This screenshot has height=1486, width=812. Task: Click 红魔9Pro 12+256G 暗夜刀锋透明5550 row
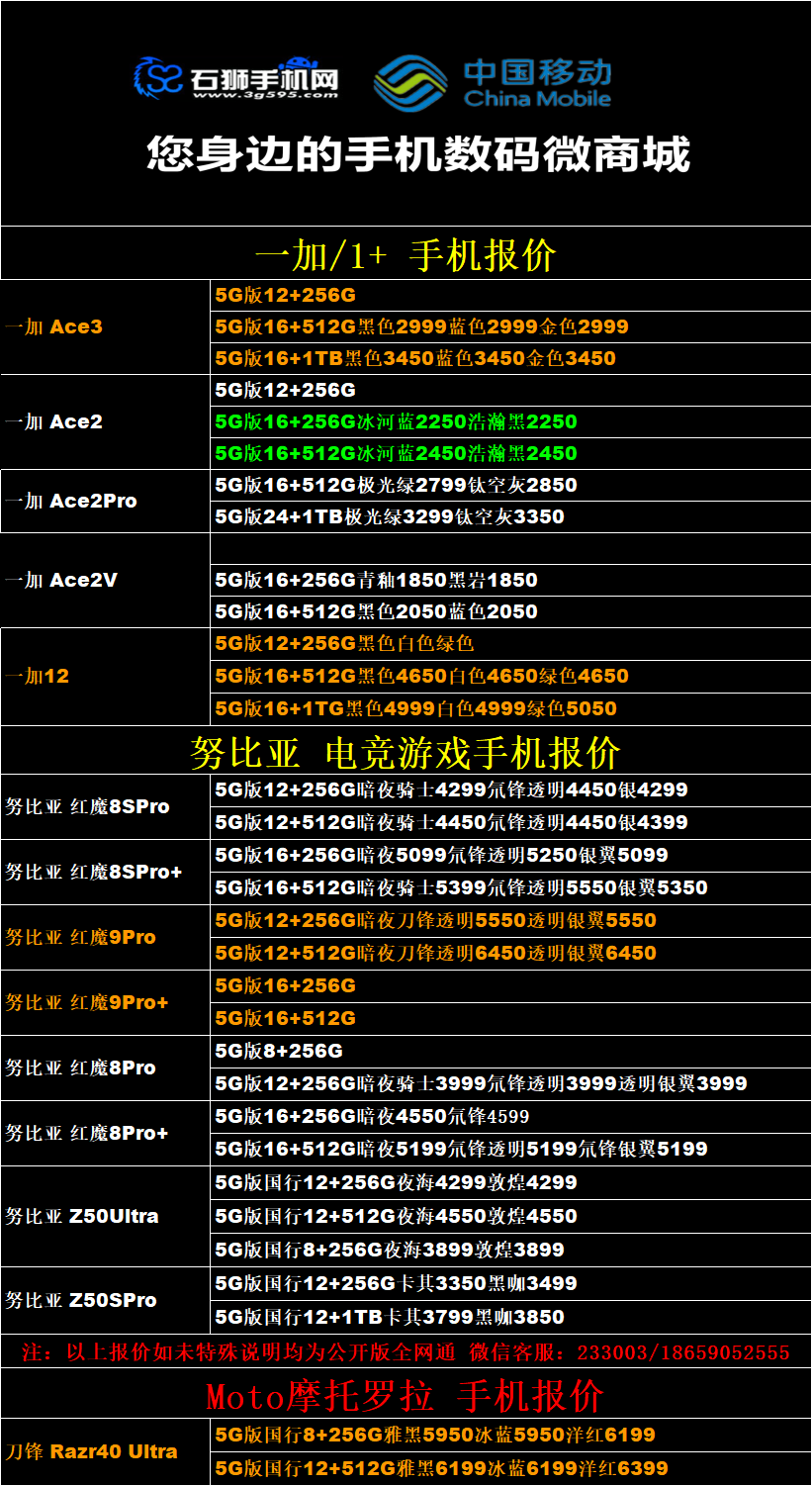(x=511, y=921)
